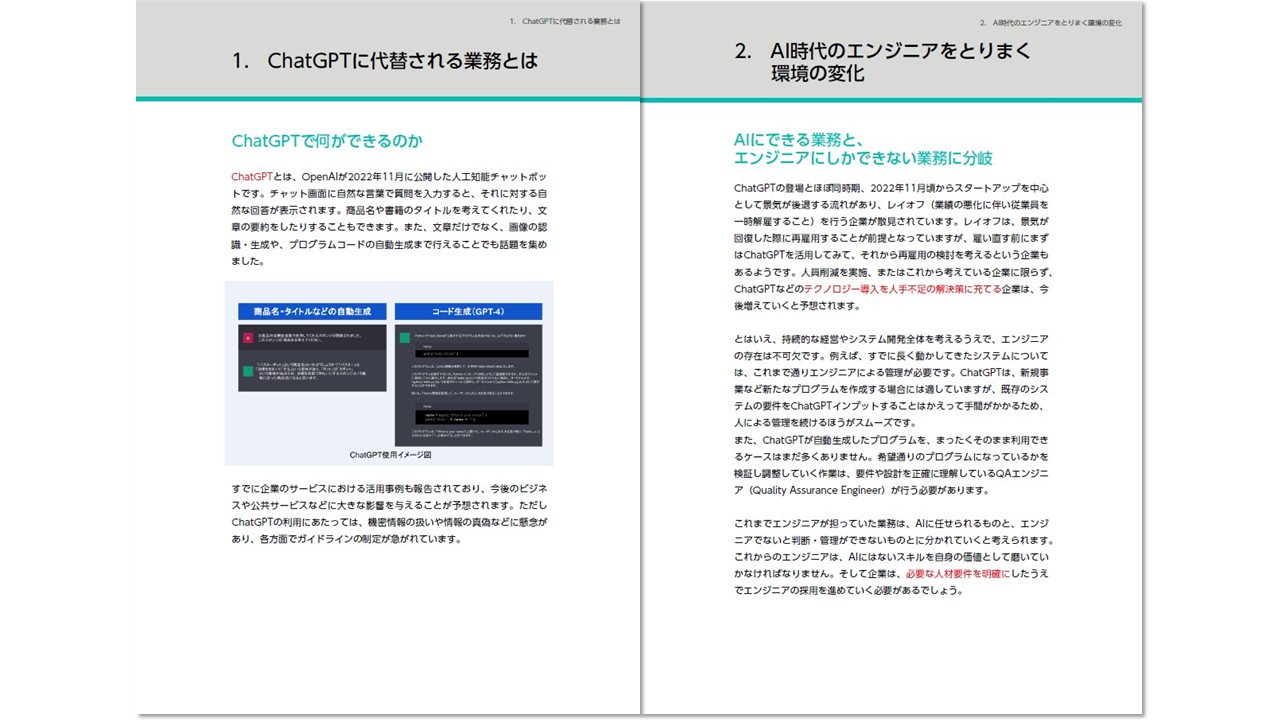Click the heading "1. ChatGPTに代替される業務とは"
The height and width of the screenshot is (720, 1280).
[385, 61]
